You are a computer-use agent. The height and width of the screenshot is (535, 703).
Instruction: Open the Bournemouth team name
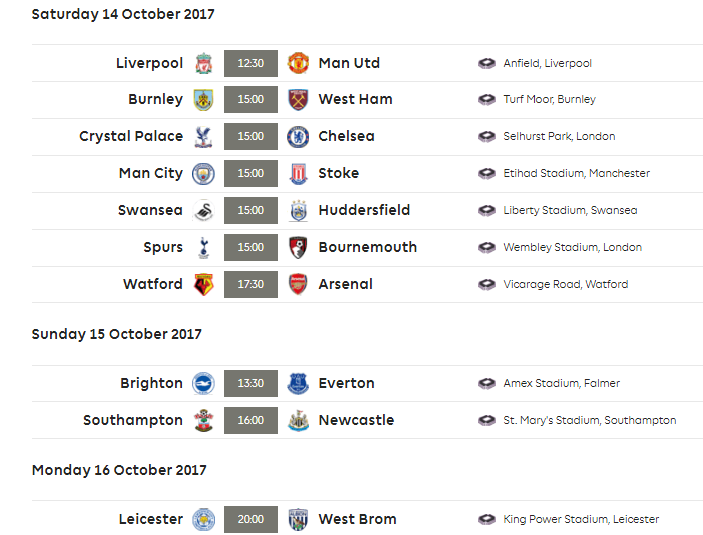368,247
